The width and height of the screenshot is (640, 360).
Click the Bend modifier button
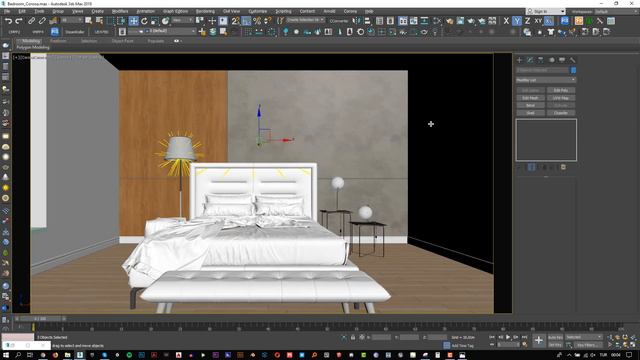pos(530,105)
